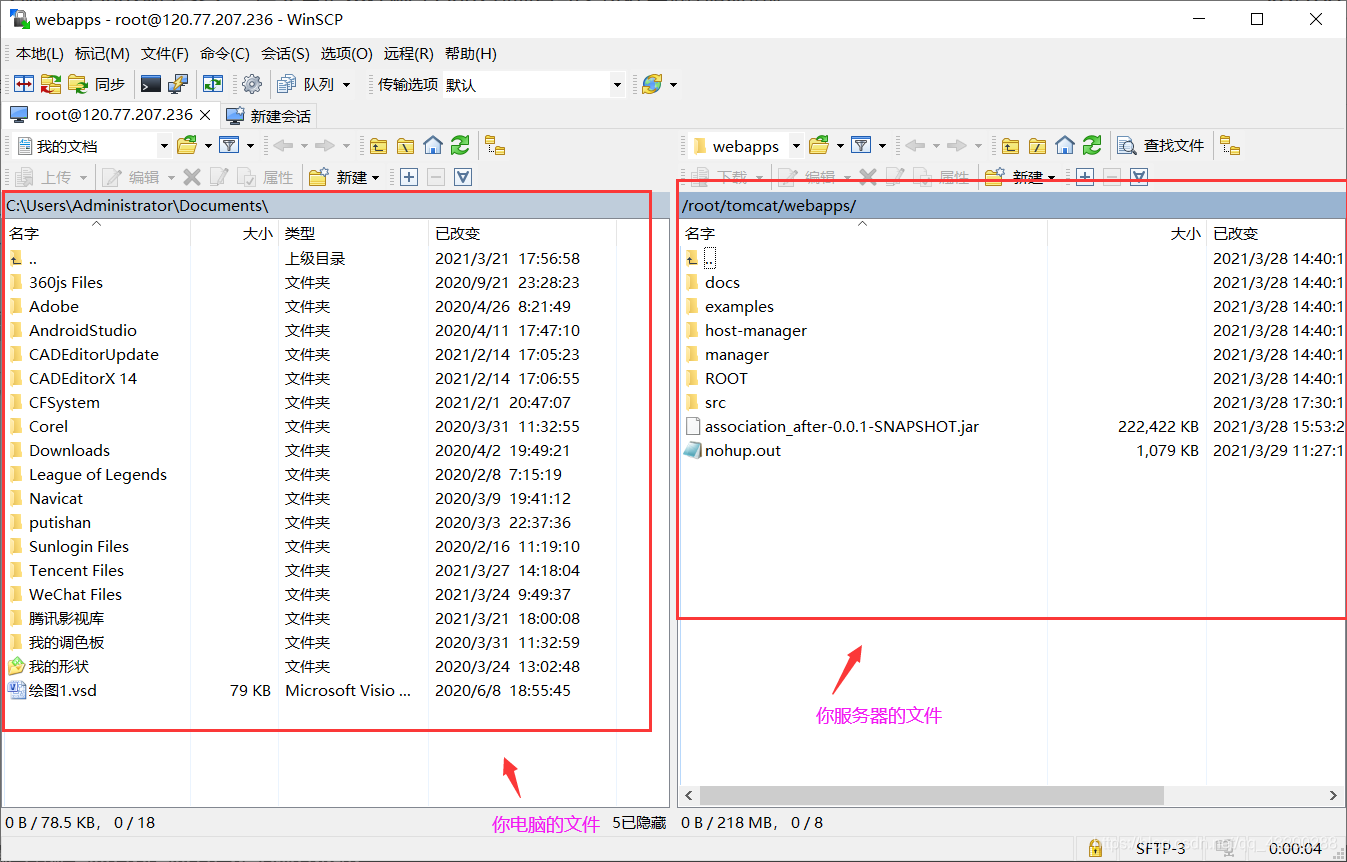
Task: Click the 查找文件 button
Action: 1162,146
